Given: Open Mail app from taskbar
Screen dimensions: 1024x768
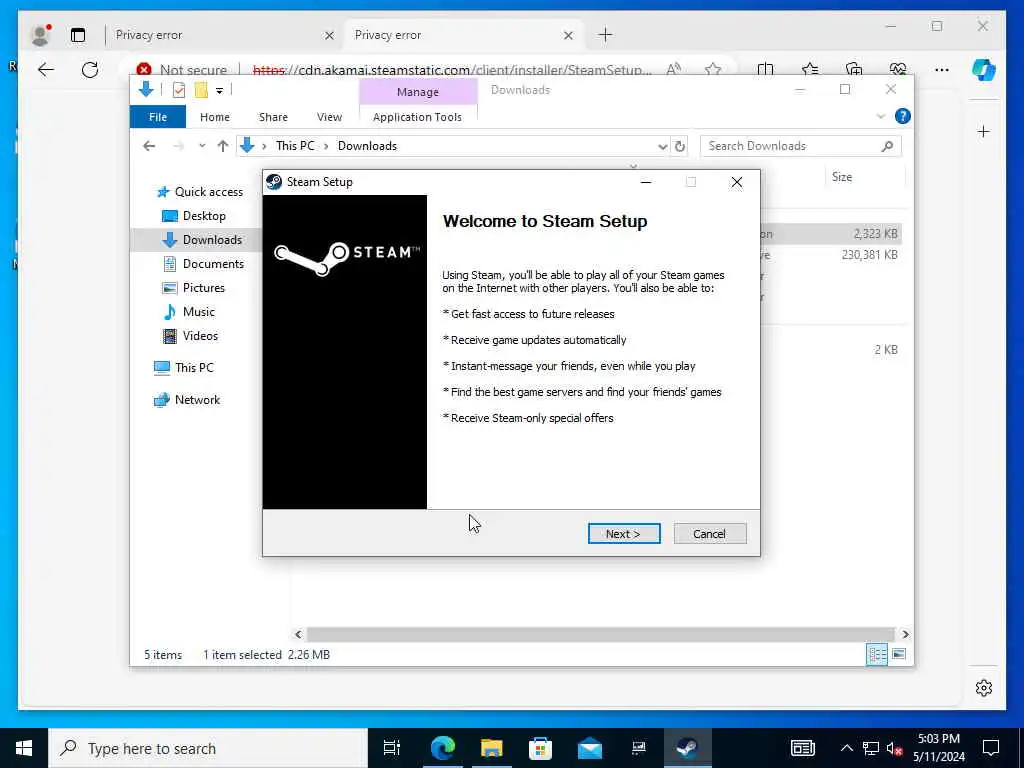Looking at the screenshot, I should pyautogui.click(x=590, y=748).
